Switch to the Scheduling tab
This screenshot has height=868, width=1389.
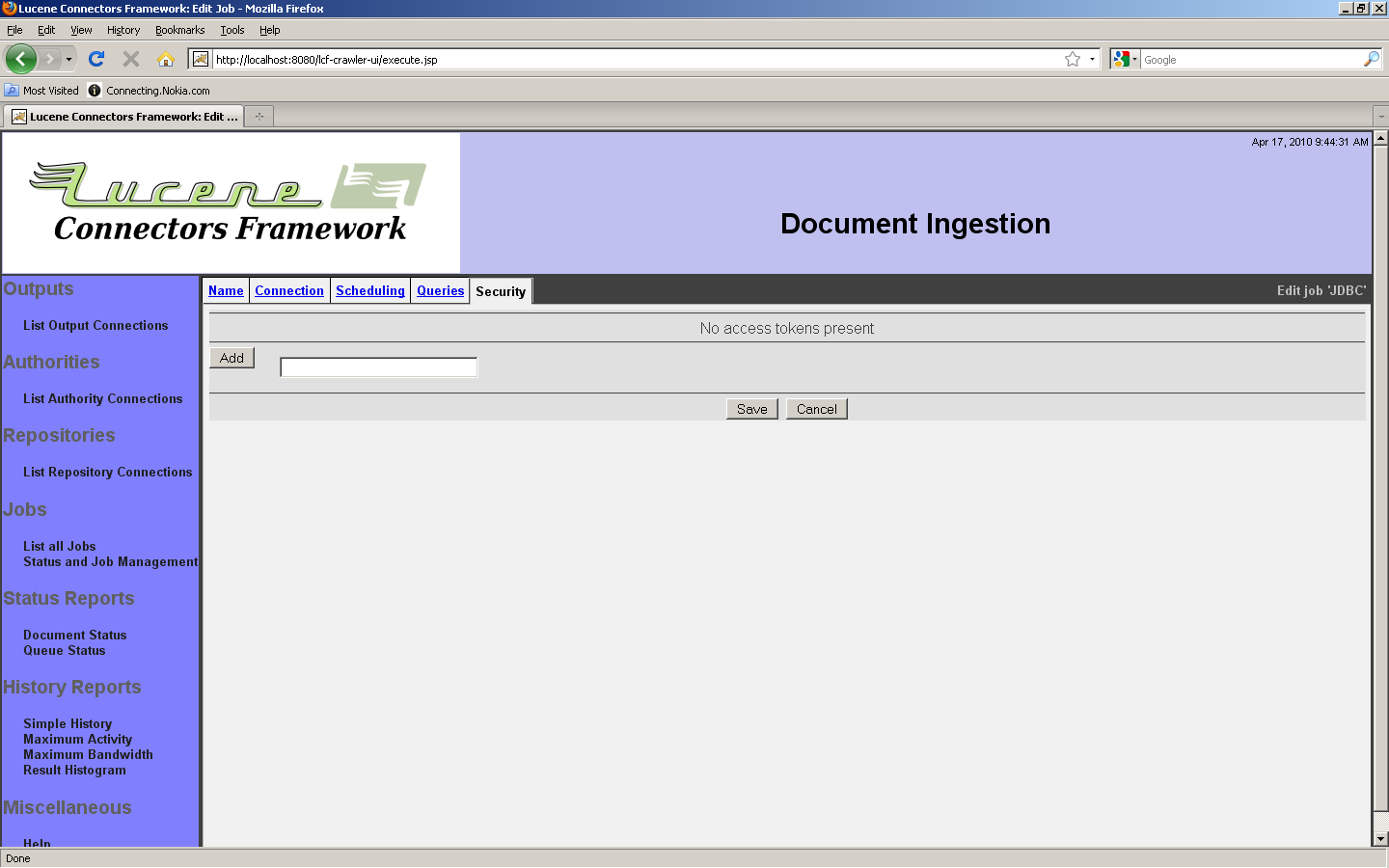tap(370, 290)
